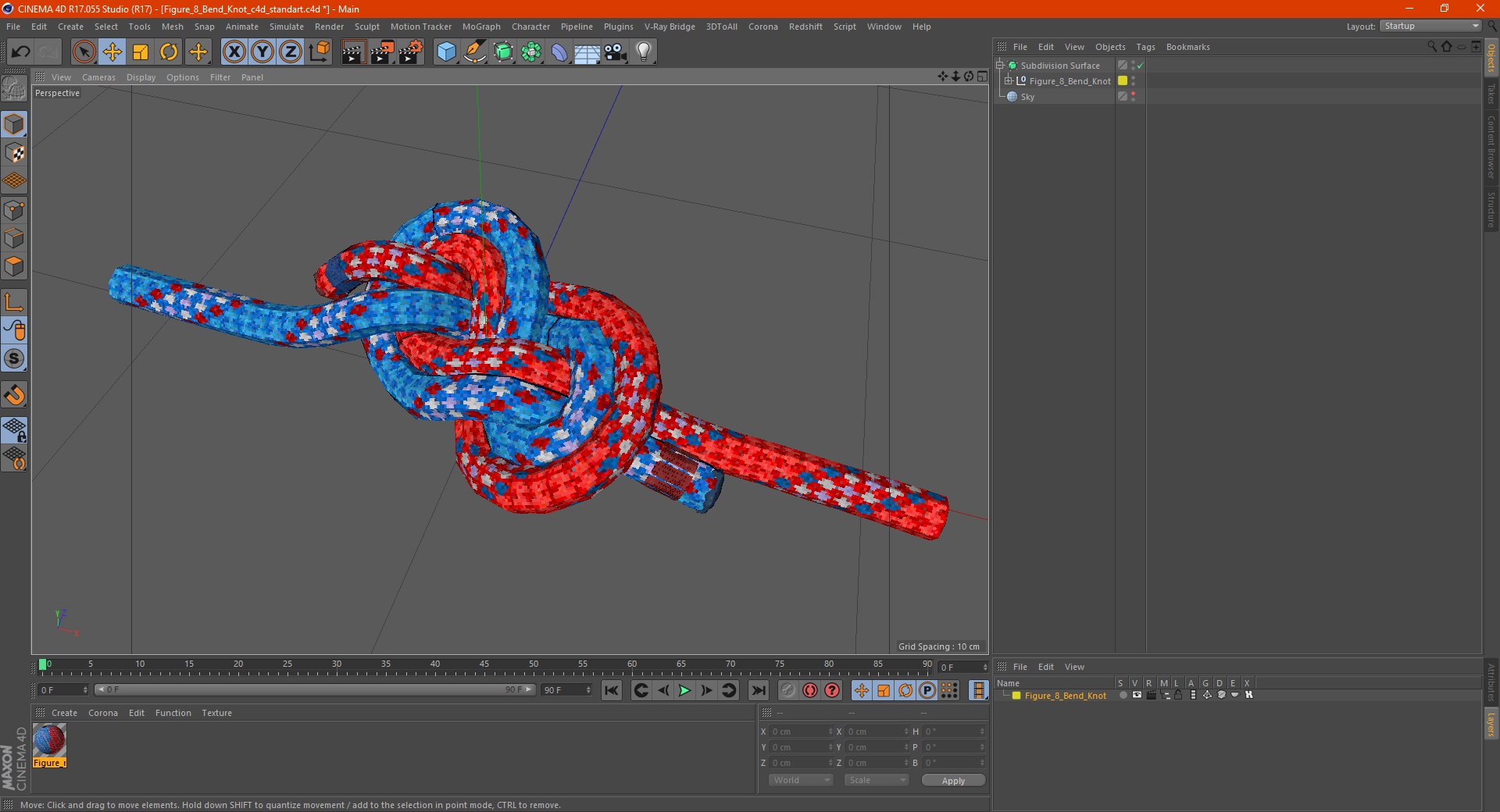Image resolution: width=1500 pixels, height=812 pixels.
Task: Click the X position input field
Action: point(801,732)
